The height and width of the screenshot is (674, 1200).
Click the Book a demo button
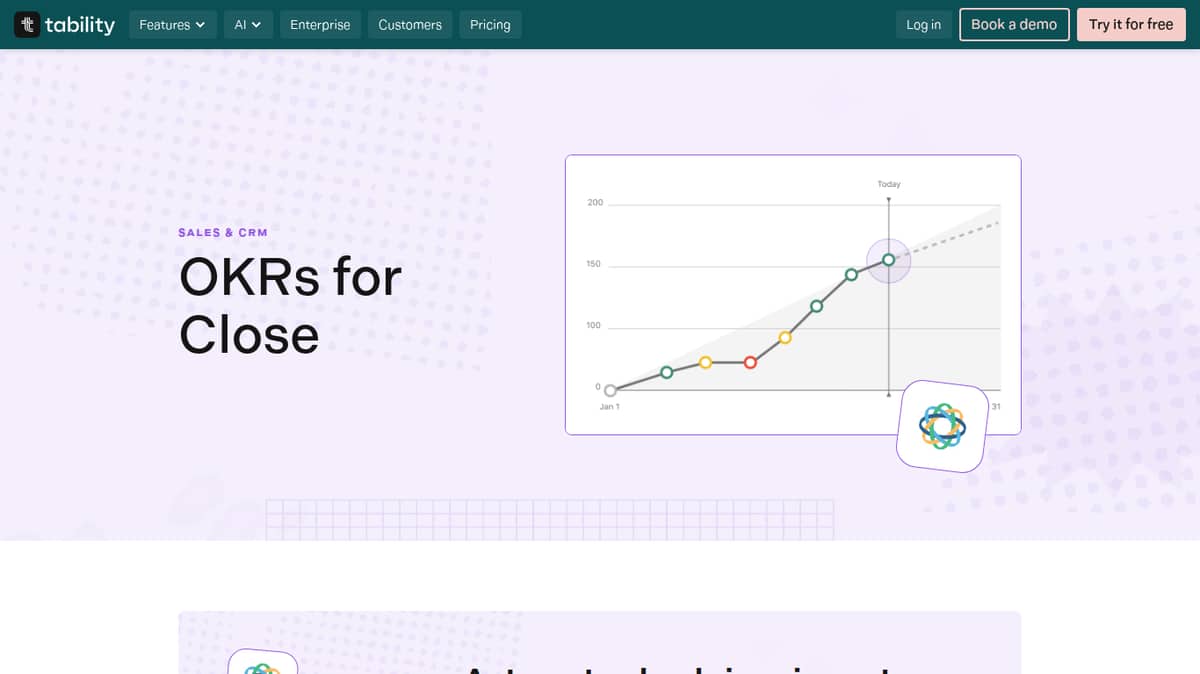click(x=1014, y=25)
